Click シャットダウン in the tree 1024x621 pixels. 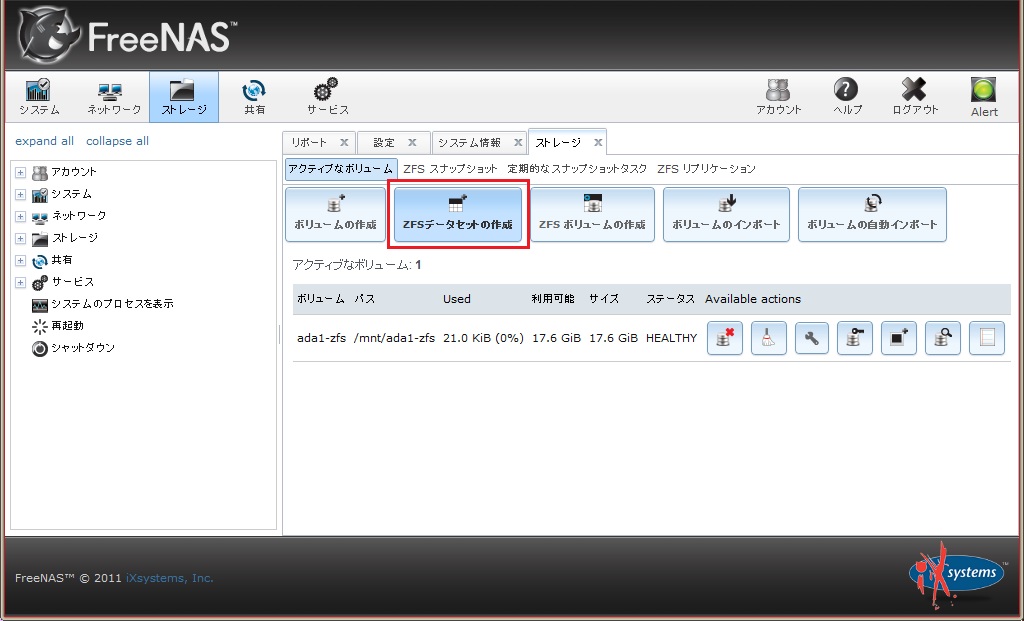click(83, 348)
